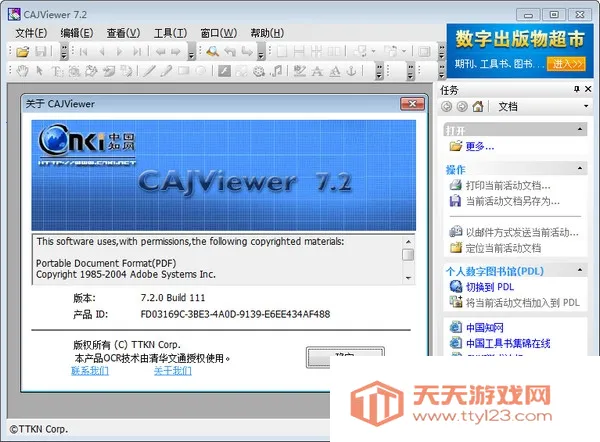Viewport: 600px width, 442px height.
Task: Open 中国工具书集锦在线 link
Action: pyautogui.click(x=508, y=343)
